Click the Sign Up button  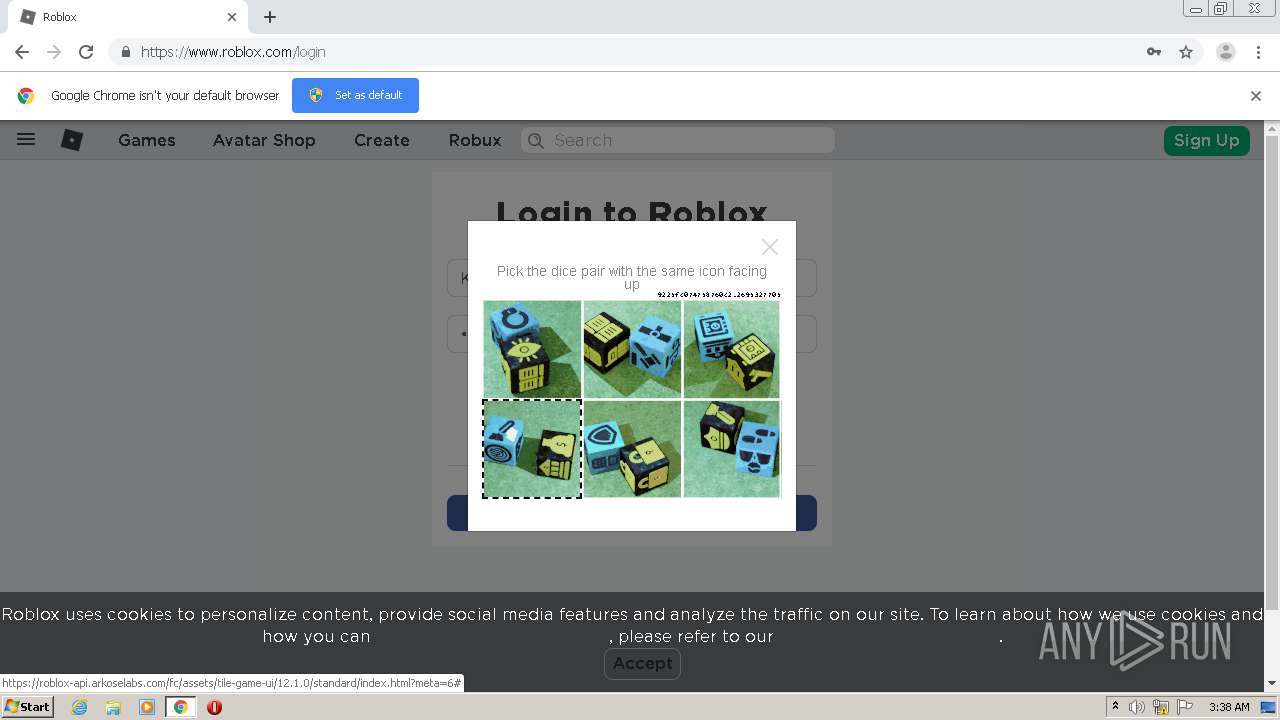(1206, 140)
